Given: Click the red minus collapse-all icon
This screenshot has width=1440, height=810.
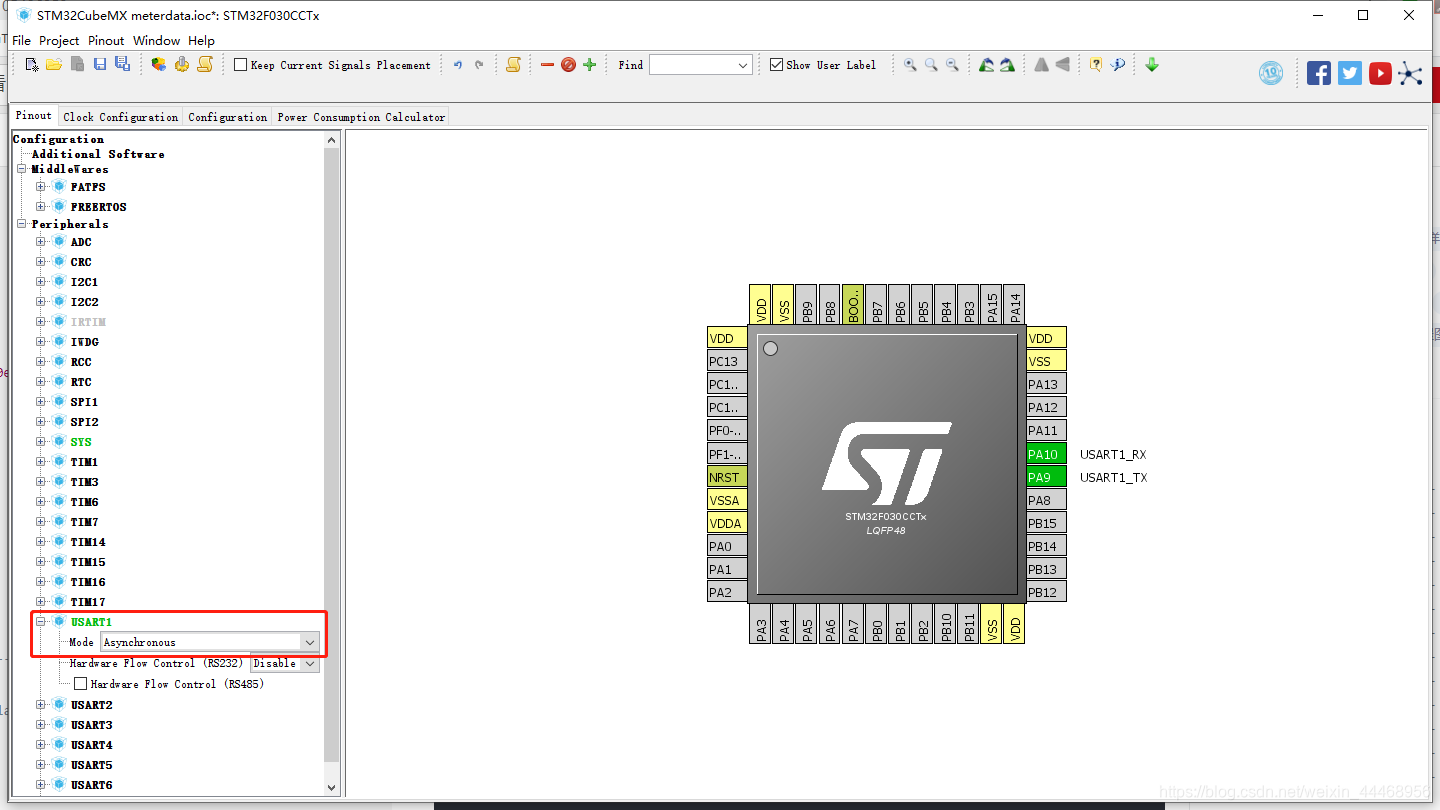Looking at the screenshot, I should coord(547,65).
